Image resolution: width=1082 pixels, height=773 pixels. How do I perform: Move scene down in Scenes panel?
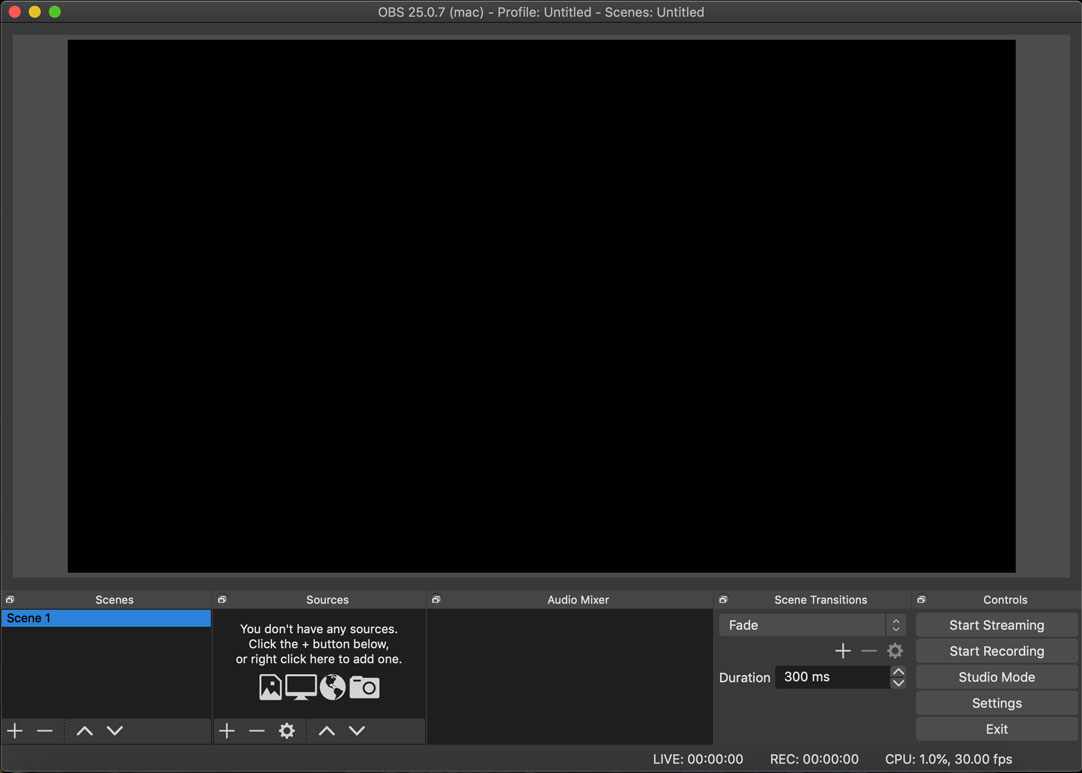click(x=115, y=730)
